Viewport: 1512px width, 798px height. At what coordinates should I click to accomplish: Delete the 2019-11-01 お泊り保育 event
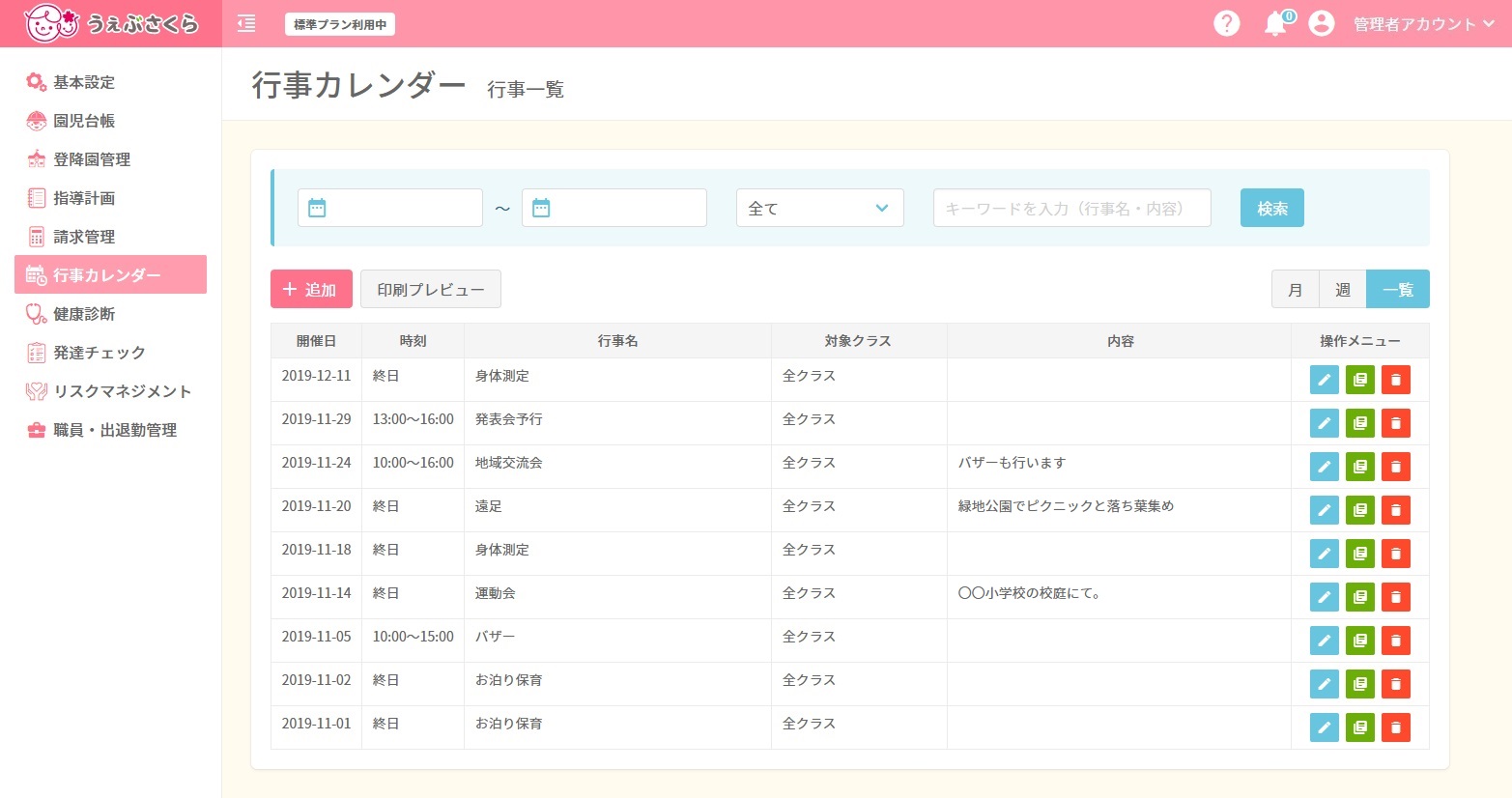(x=1396, y=727)
